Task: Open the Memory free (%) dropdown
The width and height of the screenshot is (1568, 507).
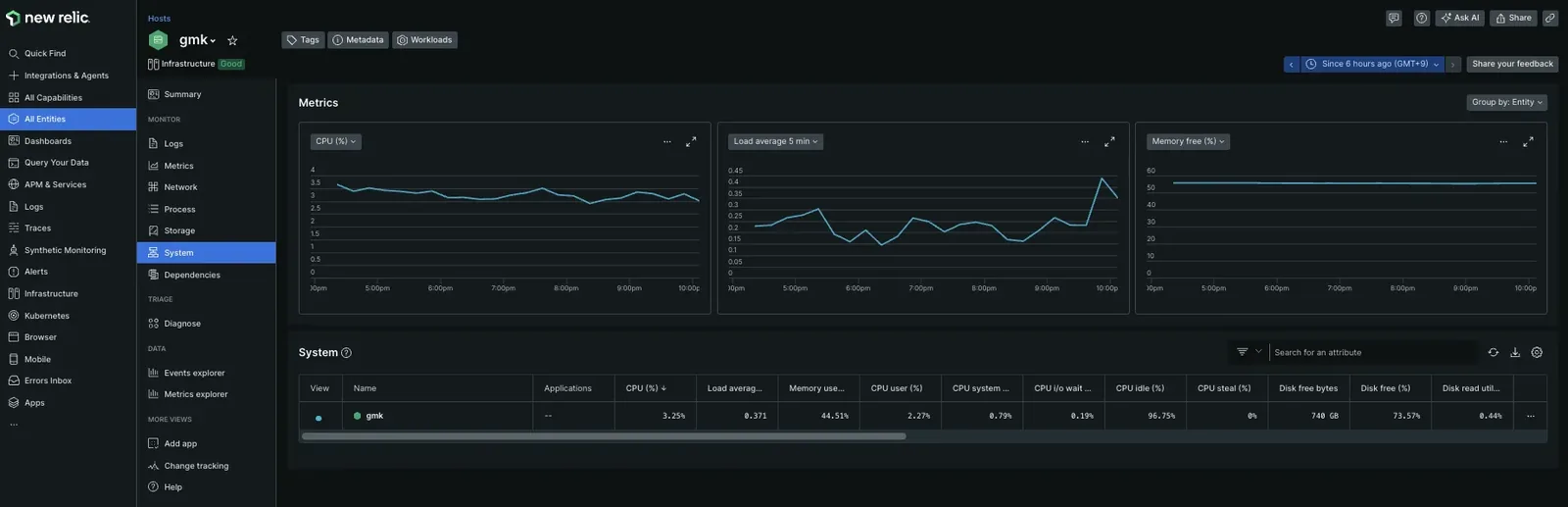Action: [1188, 141]
